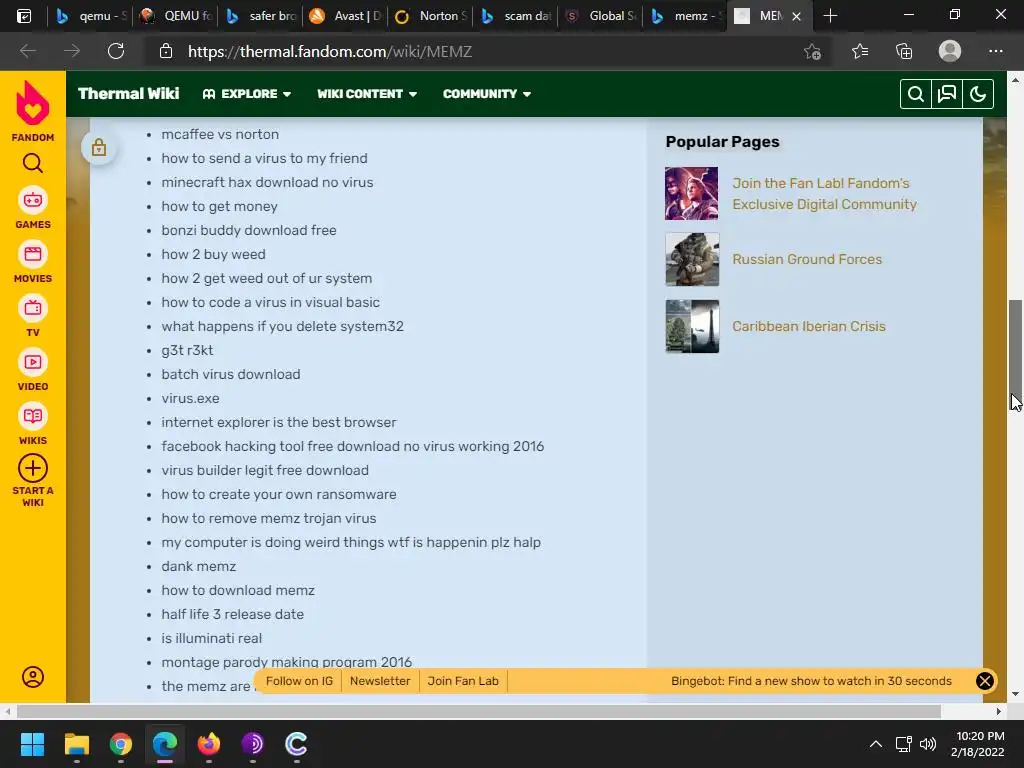Toggle dark mode with moon icon

tap(978, 94)
